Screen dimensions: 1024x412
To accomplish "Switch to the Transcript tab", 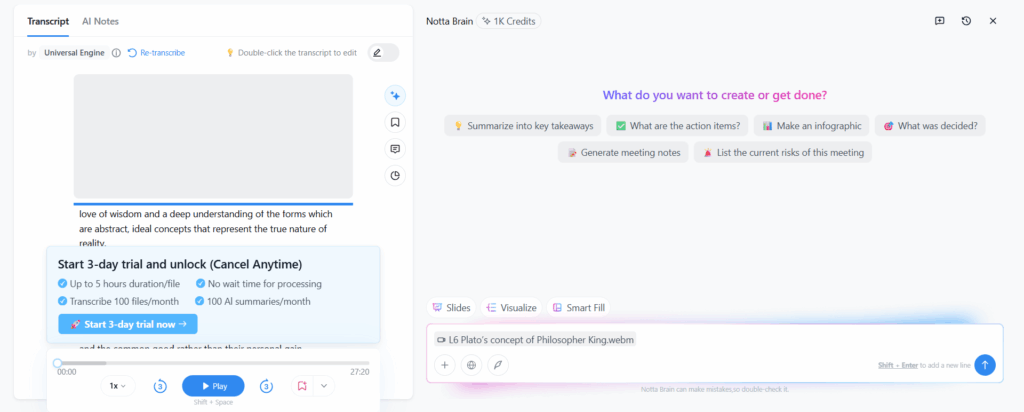I will (x=48, y=21).
